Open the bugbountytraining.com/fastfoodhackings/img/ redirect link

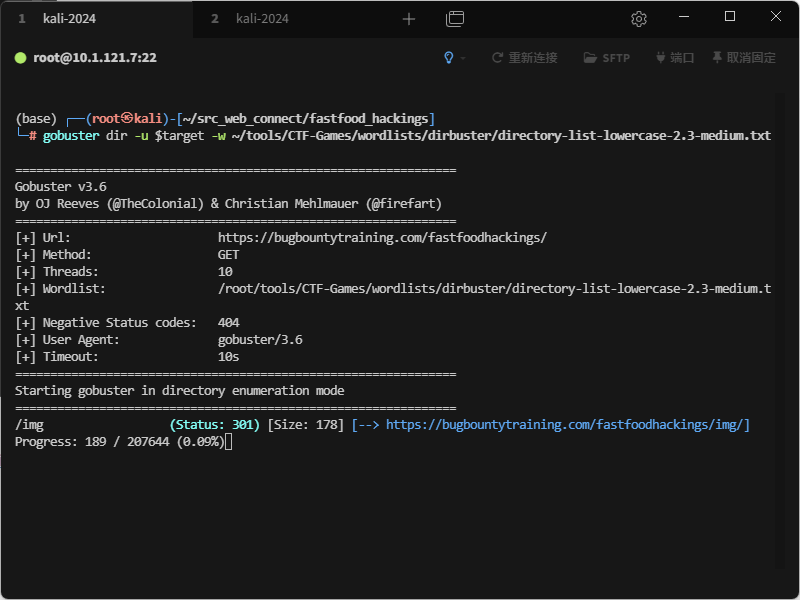pyautogui.click(x=567, y=425)
